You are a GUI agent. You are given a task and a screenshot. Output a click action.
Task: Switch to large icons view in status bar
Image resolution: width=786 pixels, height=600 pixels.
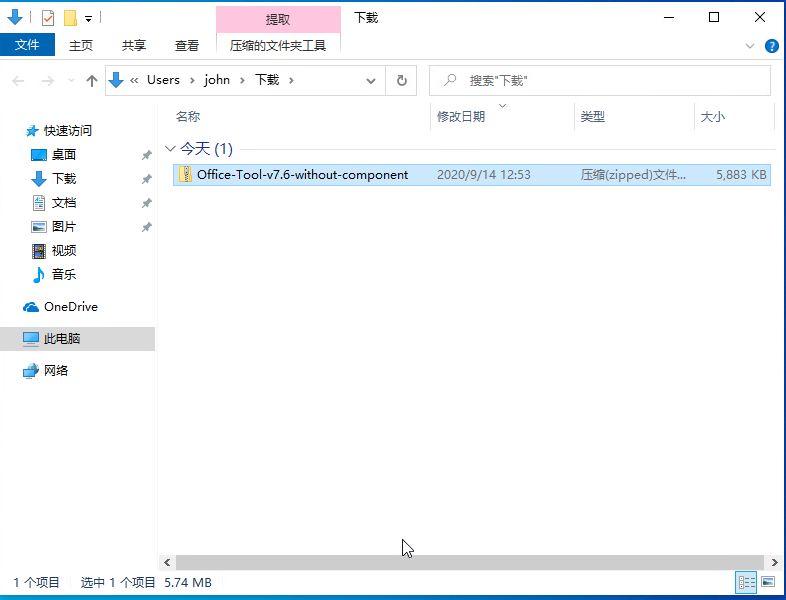pyautogui.click(x=768, y=582)
